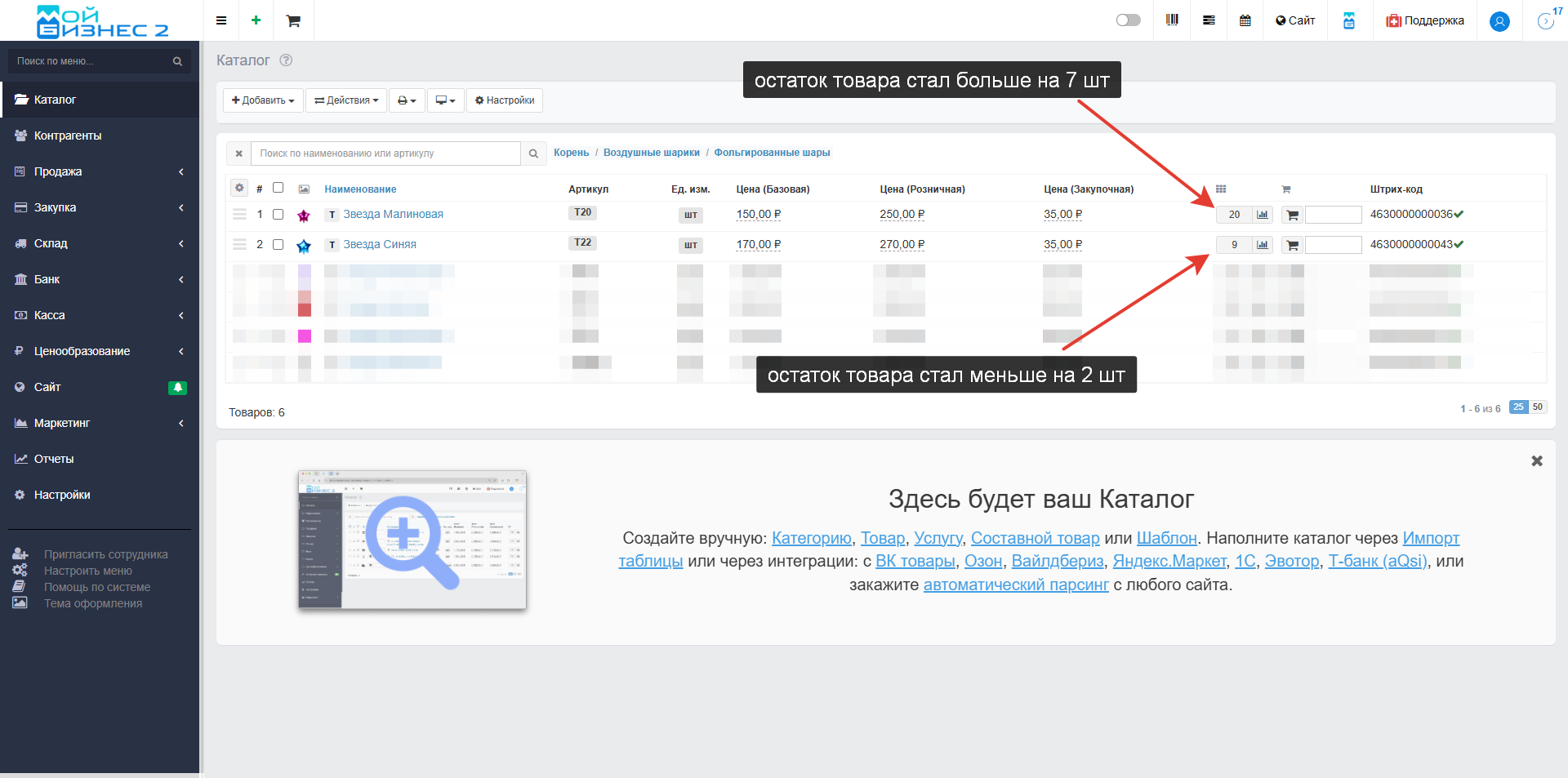1568x778 pixels.
Task: Open the Действия dropdown menu
Action: coord(346,100)
